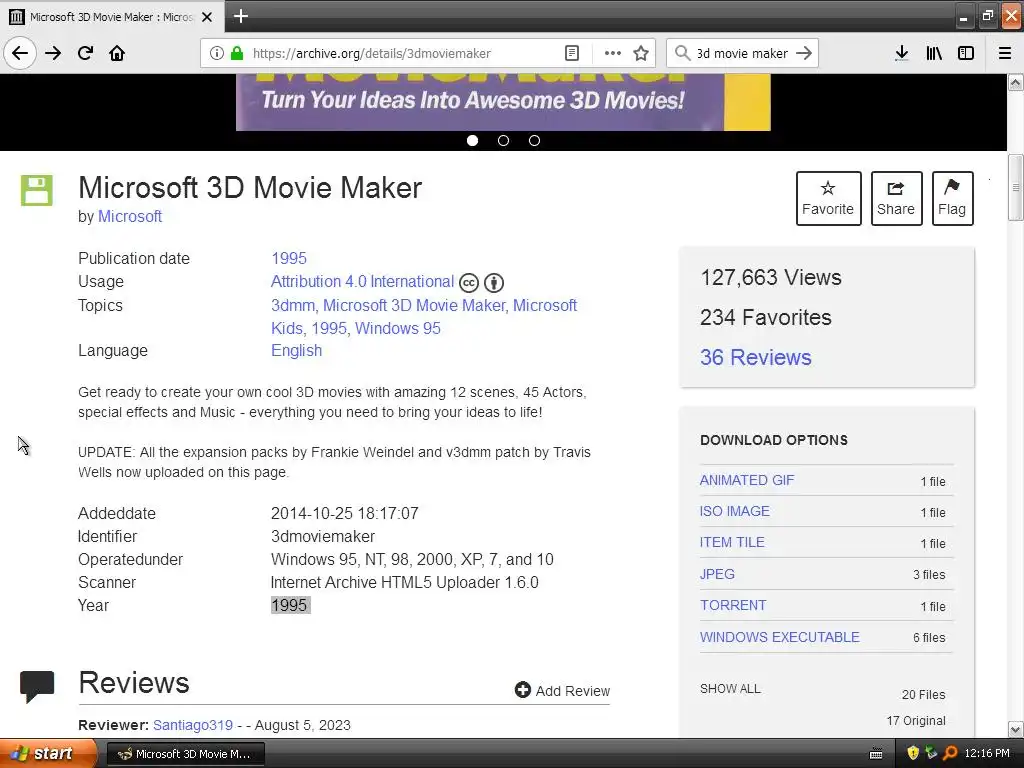
Task: Click the 127,663 Views text
Action: (x=771, y=278)
